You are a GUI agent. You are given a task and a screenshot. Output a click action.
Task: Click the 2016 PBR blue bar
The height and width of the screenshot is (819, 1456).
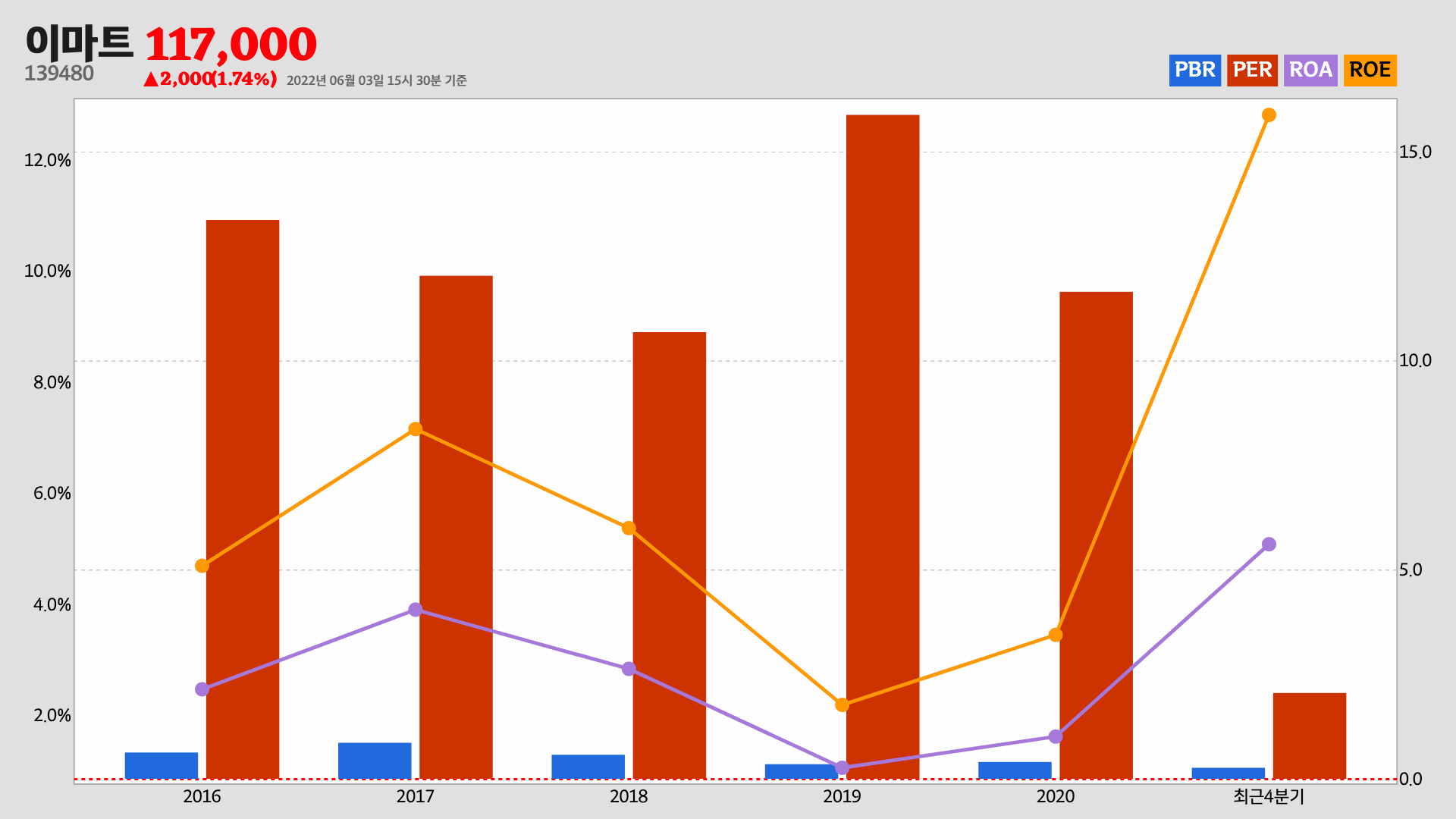tap(162, 765)
